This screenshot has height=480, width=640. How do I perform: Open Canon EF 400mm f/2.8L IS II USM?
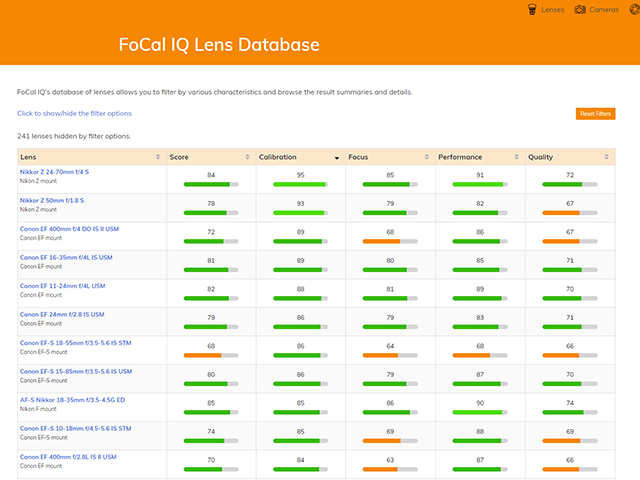tap(68, 457)
